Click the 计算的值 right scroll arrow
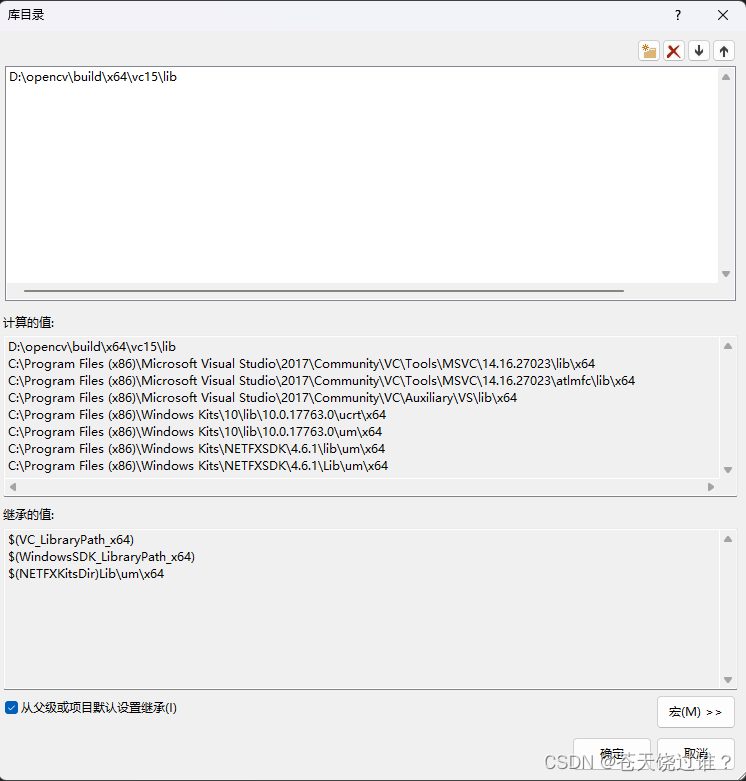 (x=711, y=487)
